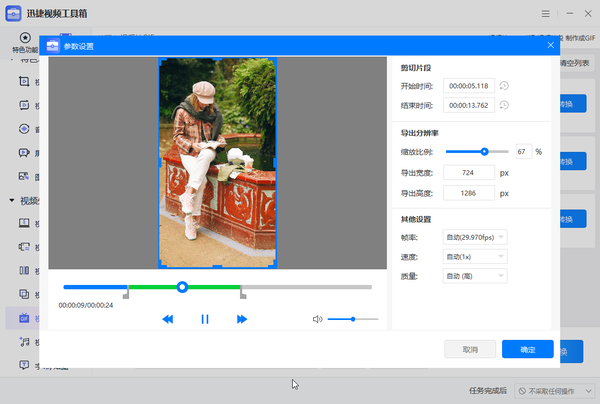
Task: Click the video rotate/loop icon in sidebar
Action: click(24, 105)
